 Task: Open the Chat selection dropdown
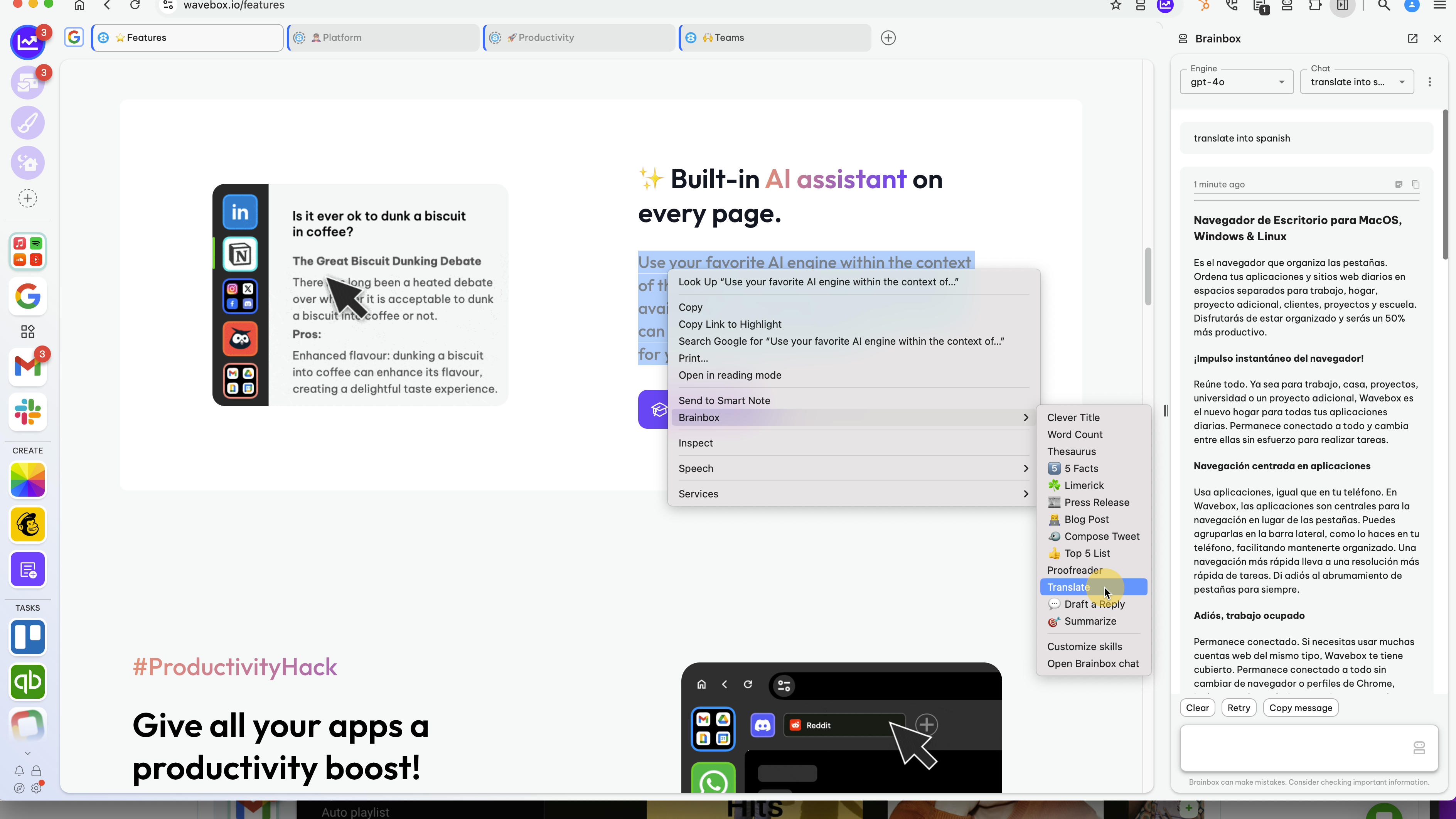(1357, 82)
